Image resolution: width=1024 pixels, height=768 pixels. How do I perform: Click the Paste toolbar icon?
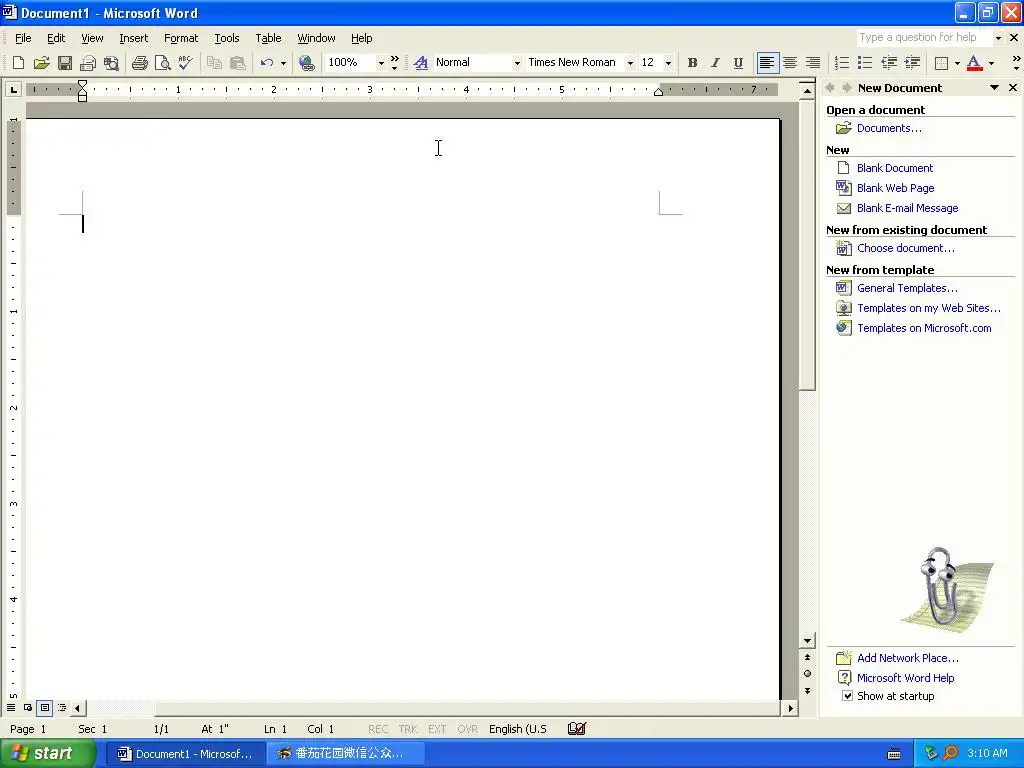pyautogui.click(x=238, y=63)
